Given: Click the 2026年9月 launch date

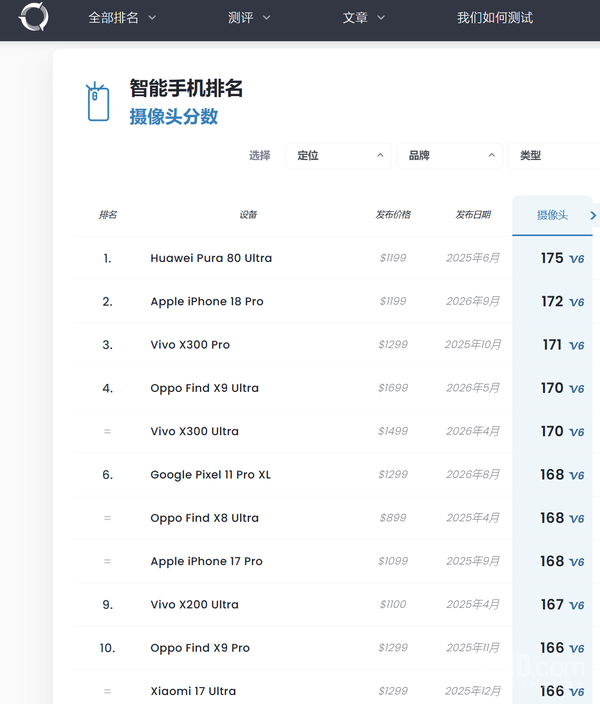Looking at the screenshot, I should point(473,301).
